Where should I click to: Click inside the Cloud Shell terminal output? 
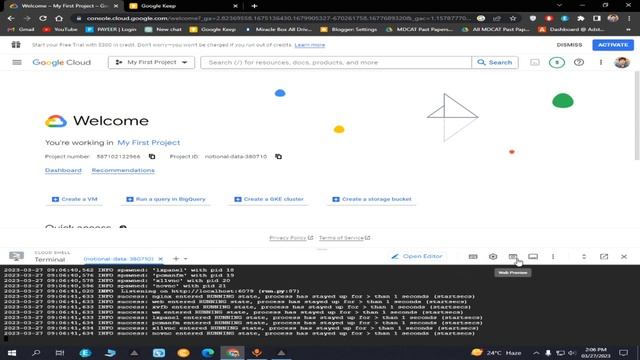[x=320, y=304]
